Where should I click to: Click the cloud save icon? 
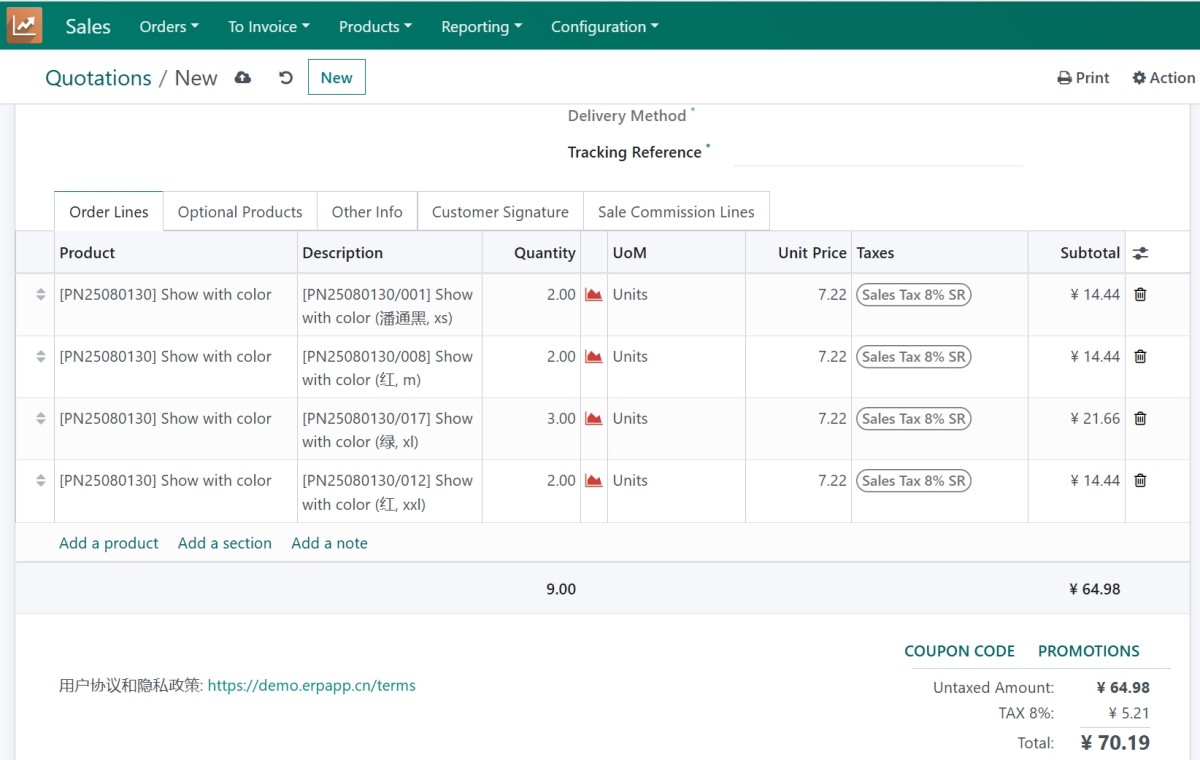pos(243,78)
